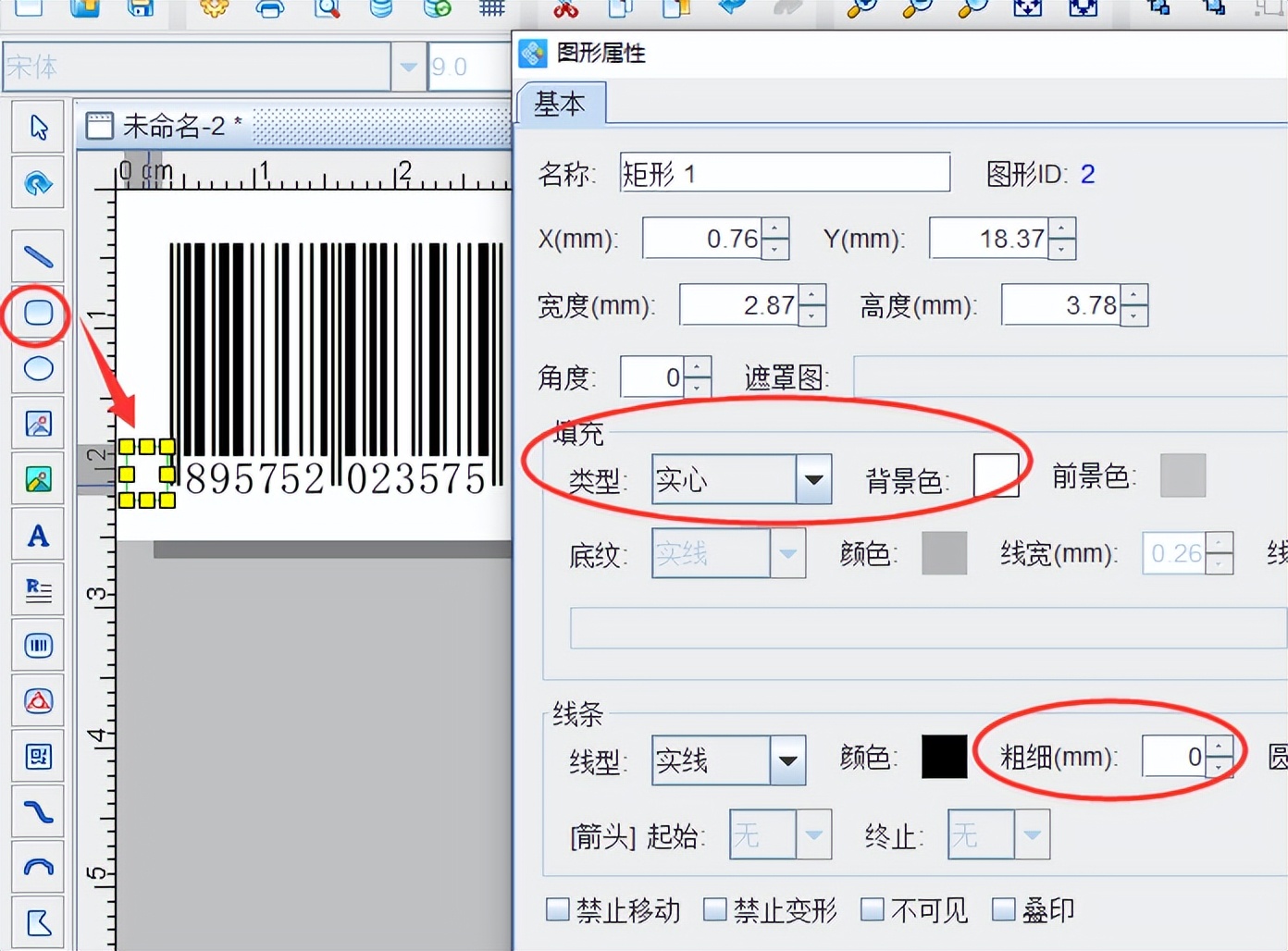The height and width of the screenshot is (951, 1288).
Task: Open the 终止 arrow end dropdown
Action: click(x=1032, y=834)
